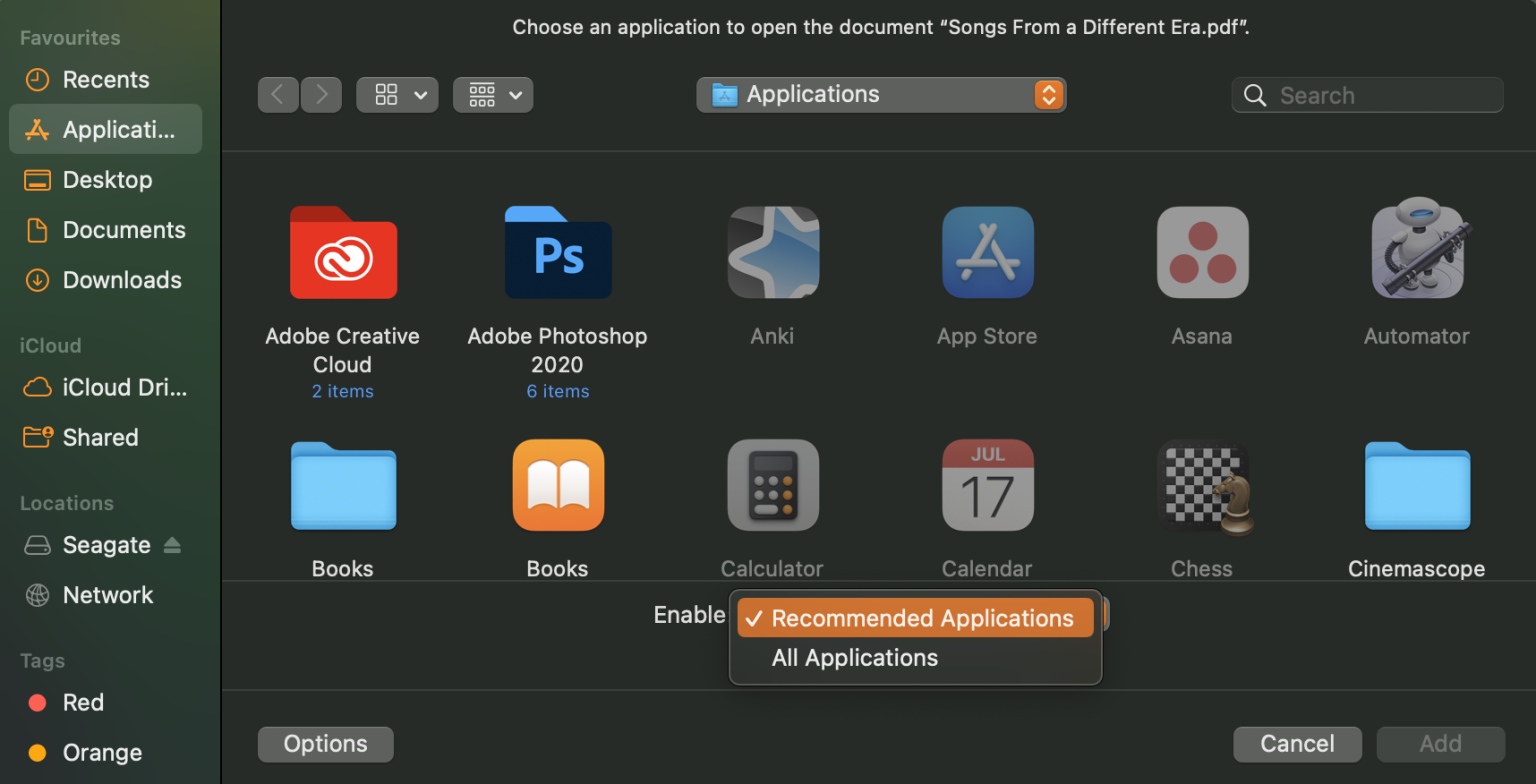Select the Anki app icon
Image resolution: width=1536 pixels, height=784 pixels.
tap(772, 253)
